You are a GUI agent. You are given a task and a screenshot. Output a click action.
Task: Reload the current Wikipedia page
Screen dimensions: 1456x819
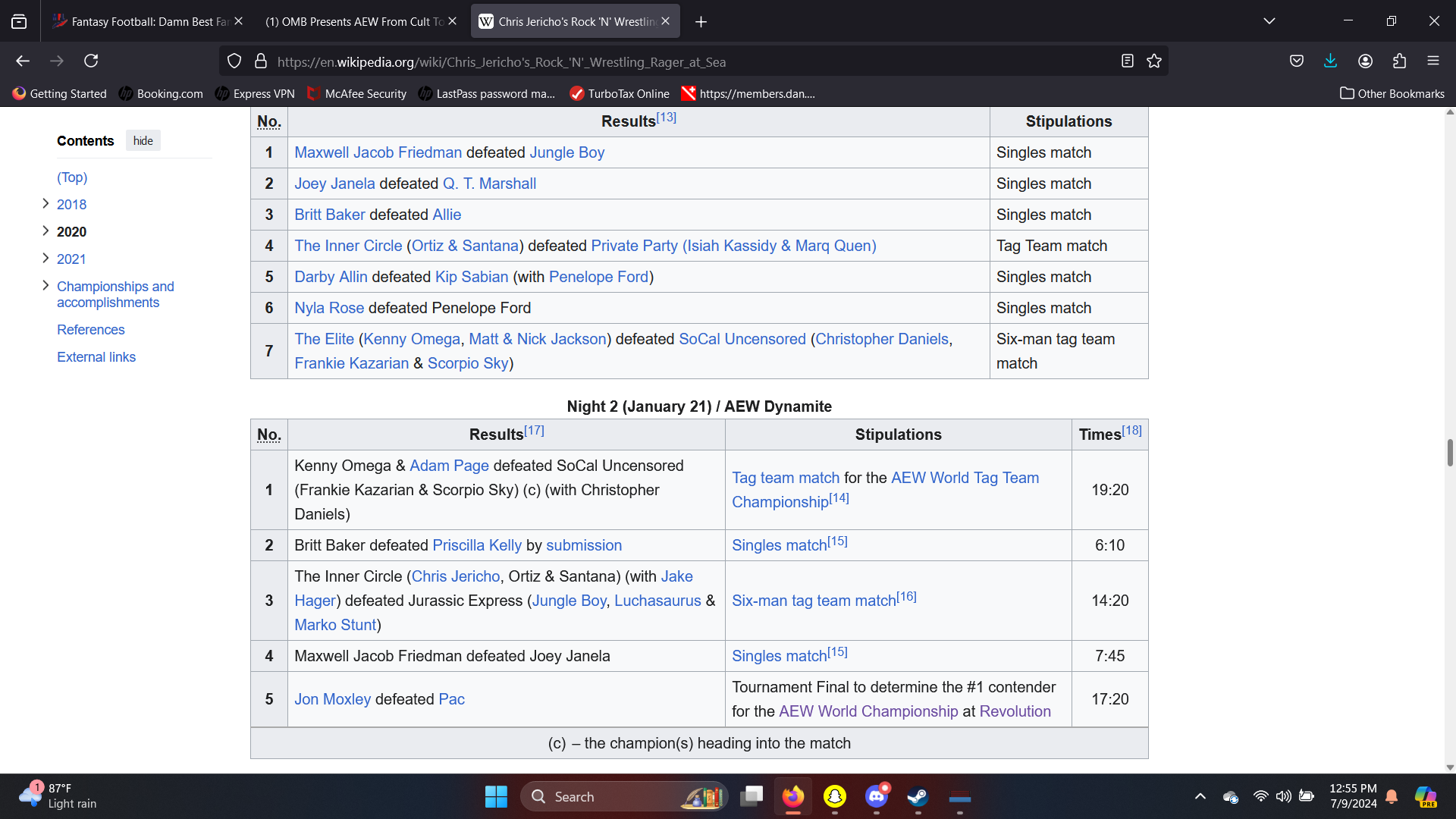[x=91, y=61]
